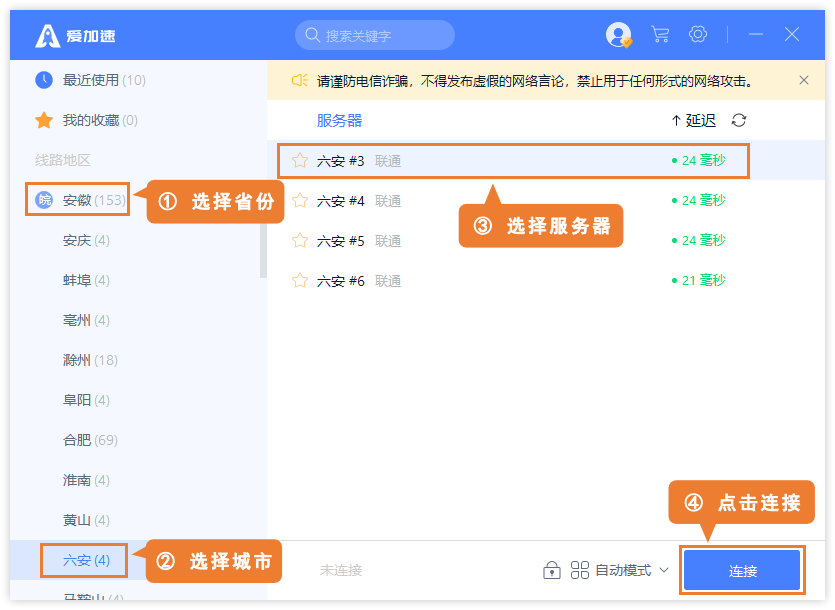Dismiss the fraud warning banner
This screenshot has width=835, height=610.
pyautogui.click(x=804, y=80)
